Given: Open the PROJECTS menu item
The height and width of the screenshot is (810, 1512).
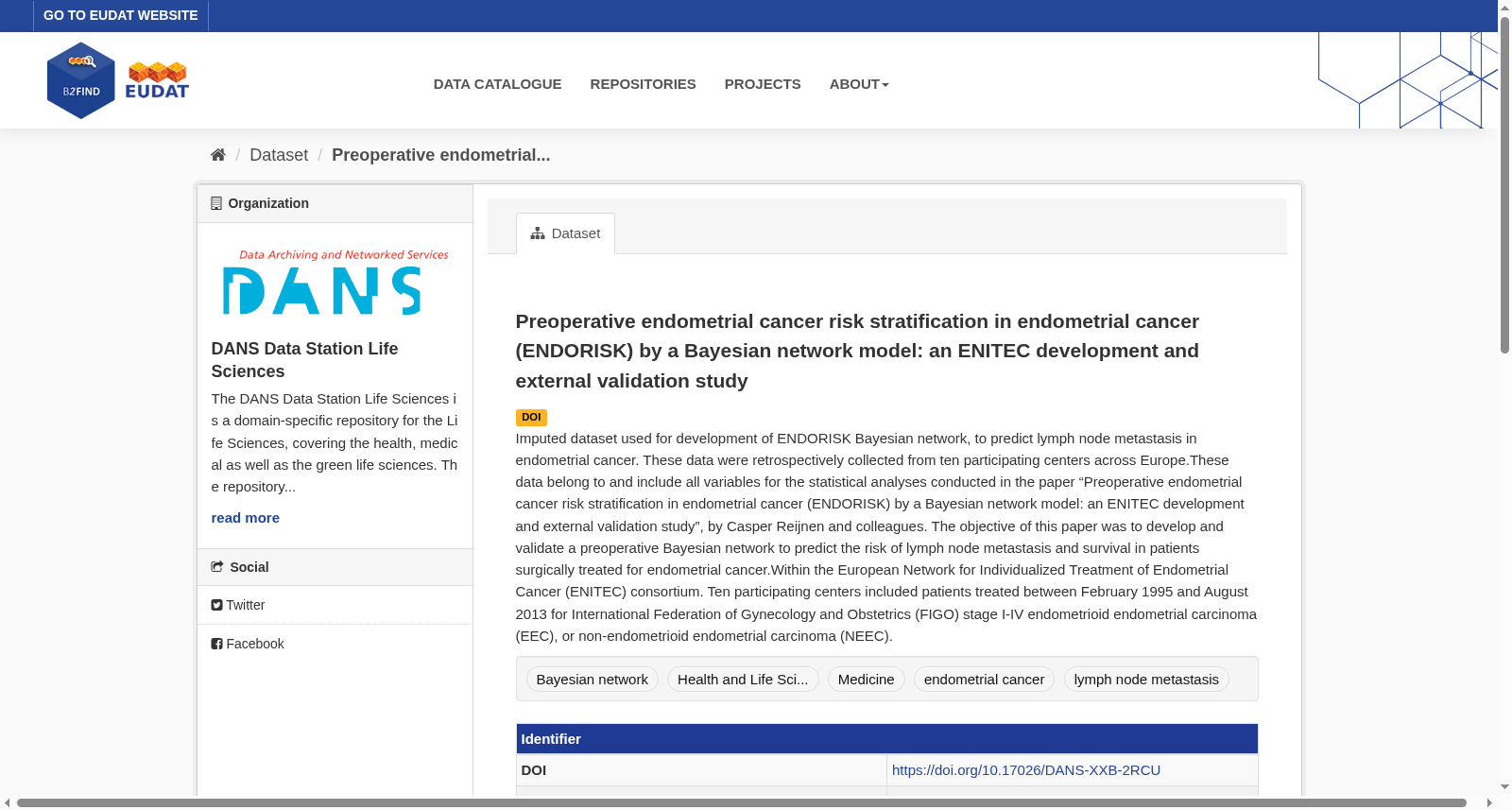Looking at the screenshot, I should click(x=763, y=84).
